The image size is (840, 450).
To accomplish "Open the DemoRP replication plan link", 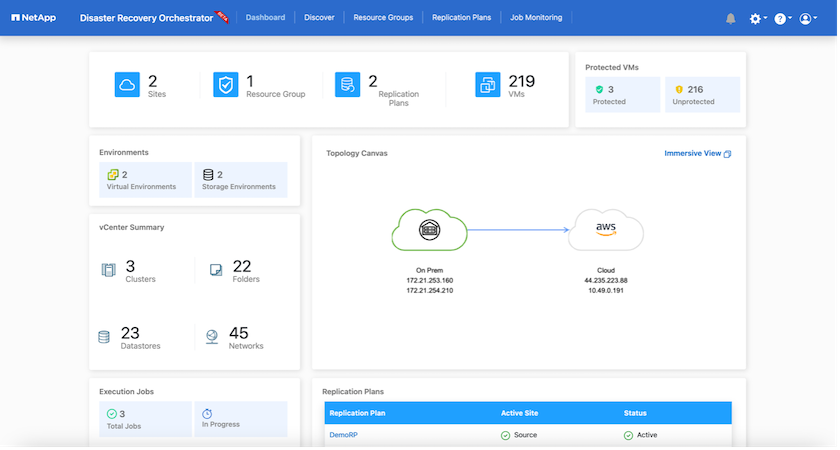I will 343,435.
